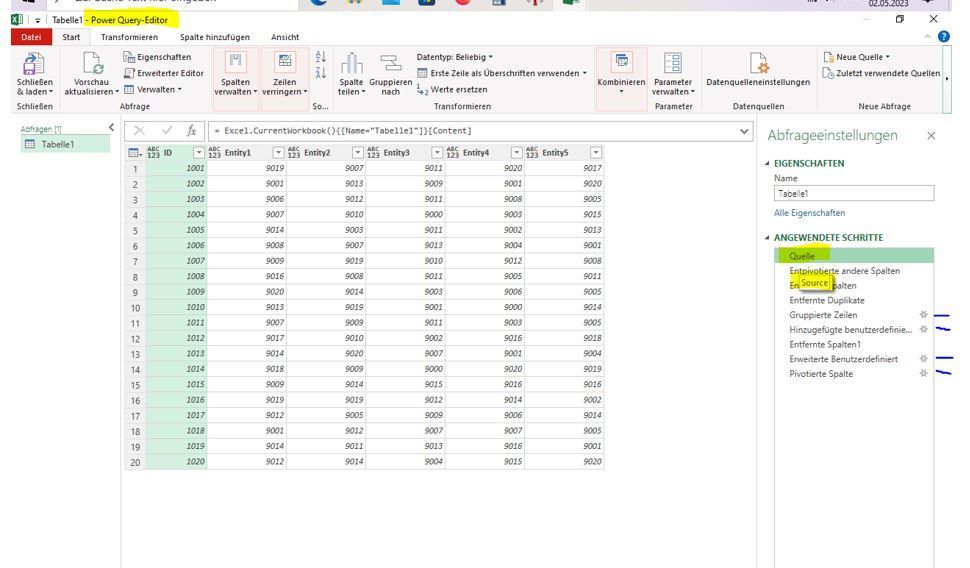Collapse the ANGEWENDETE SCHRITTE section
The image size is (970, 568).
click(x=767, y=238)
